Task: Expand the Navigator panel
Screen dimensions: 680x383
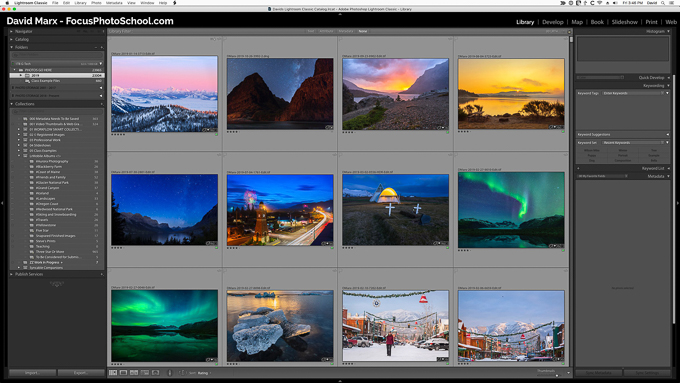Action: click(x=12, y=31)
